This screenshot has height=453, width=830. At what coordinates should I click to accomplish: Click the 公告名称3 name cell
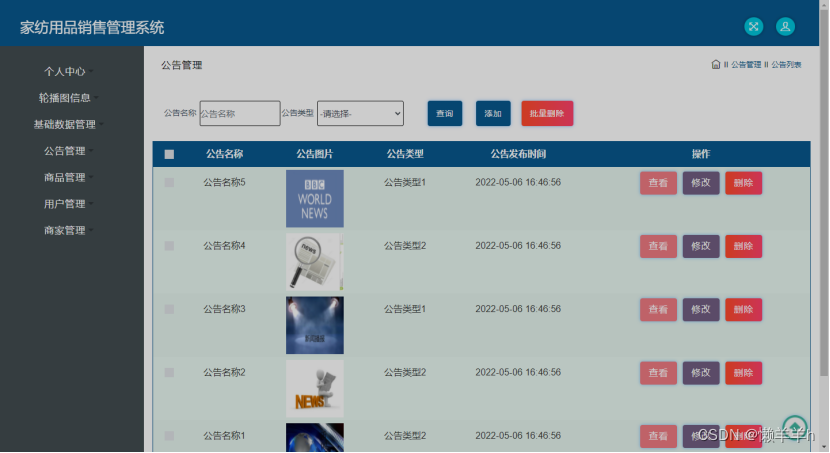[x=224, y=309]
